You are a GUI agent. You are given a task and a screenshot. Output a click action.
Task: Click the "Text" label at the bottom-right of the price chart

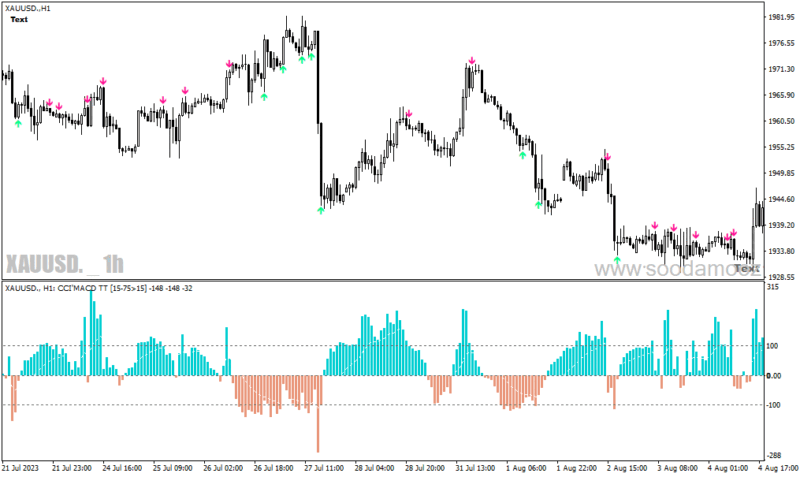tap(747, 268)
